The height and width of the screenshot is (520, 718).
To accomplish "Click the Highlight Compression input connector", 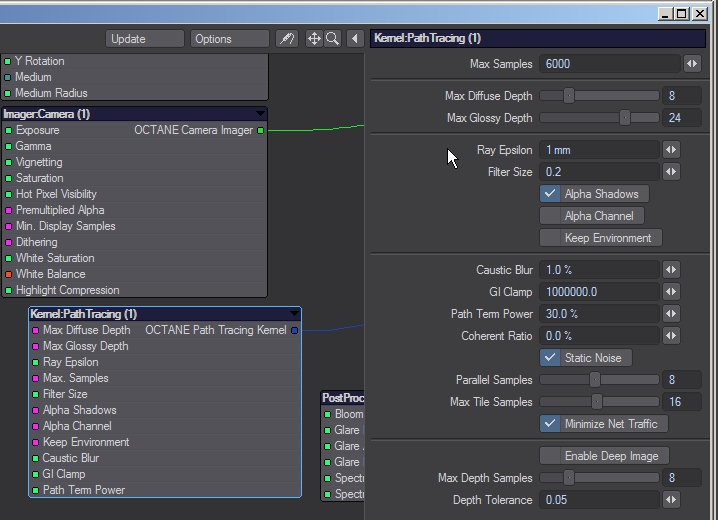I will coord(9,290).
